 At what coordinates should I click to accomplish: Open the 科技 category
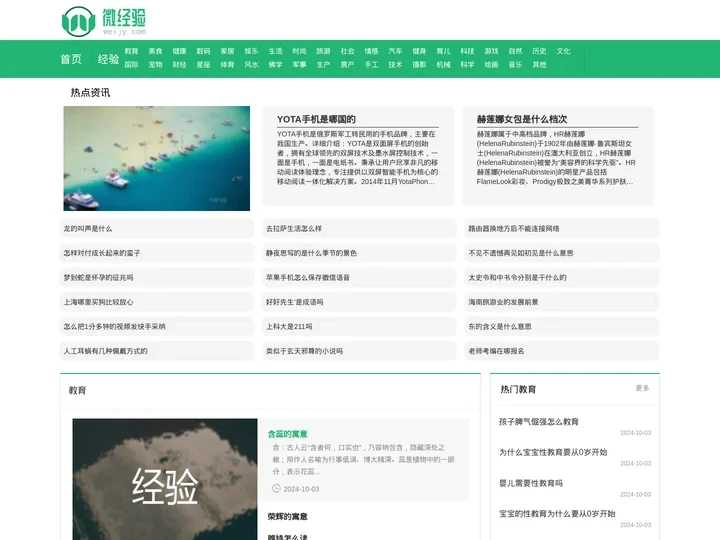point(467,51)
